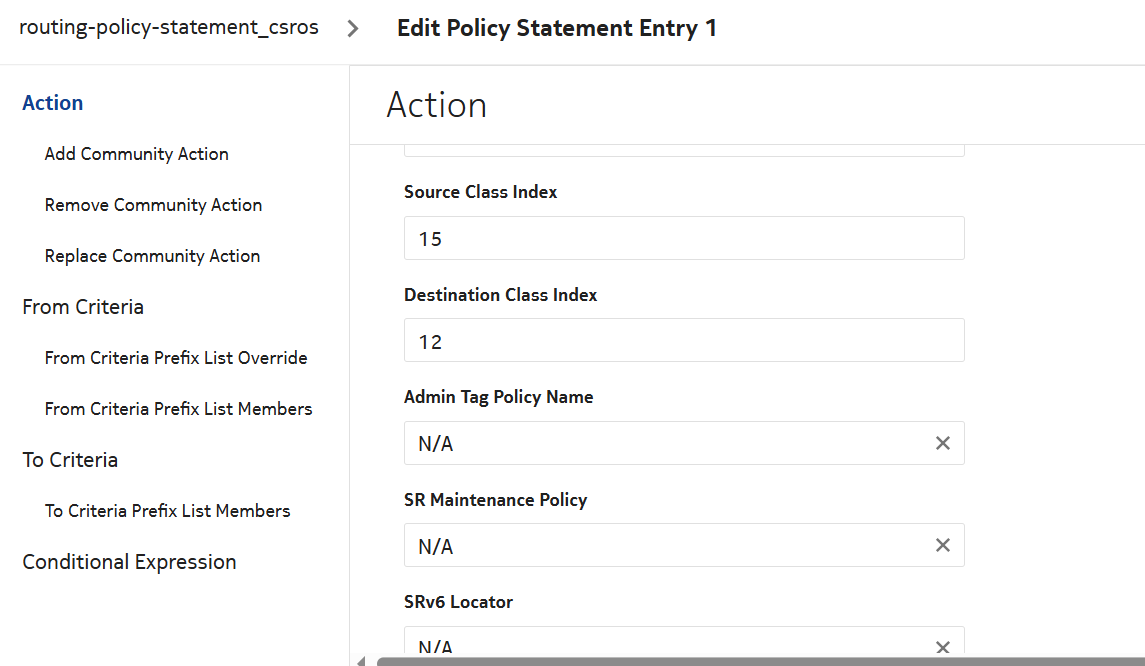Jump to Remove Community Action
The width and height of the screenshot is (1145, 666).
pos(153,205)
